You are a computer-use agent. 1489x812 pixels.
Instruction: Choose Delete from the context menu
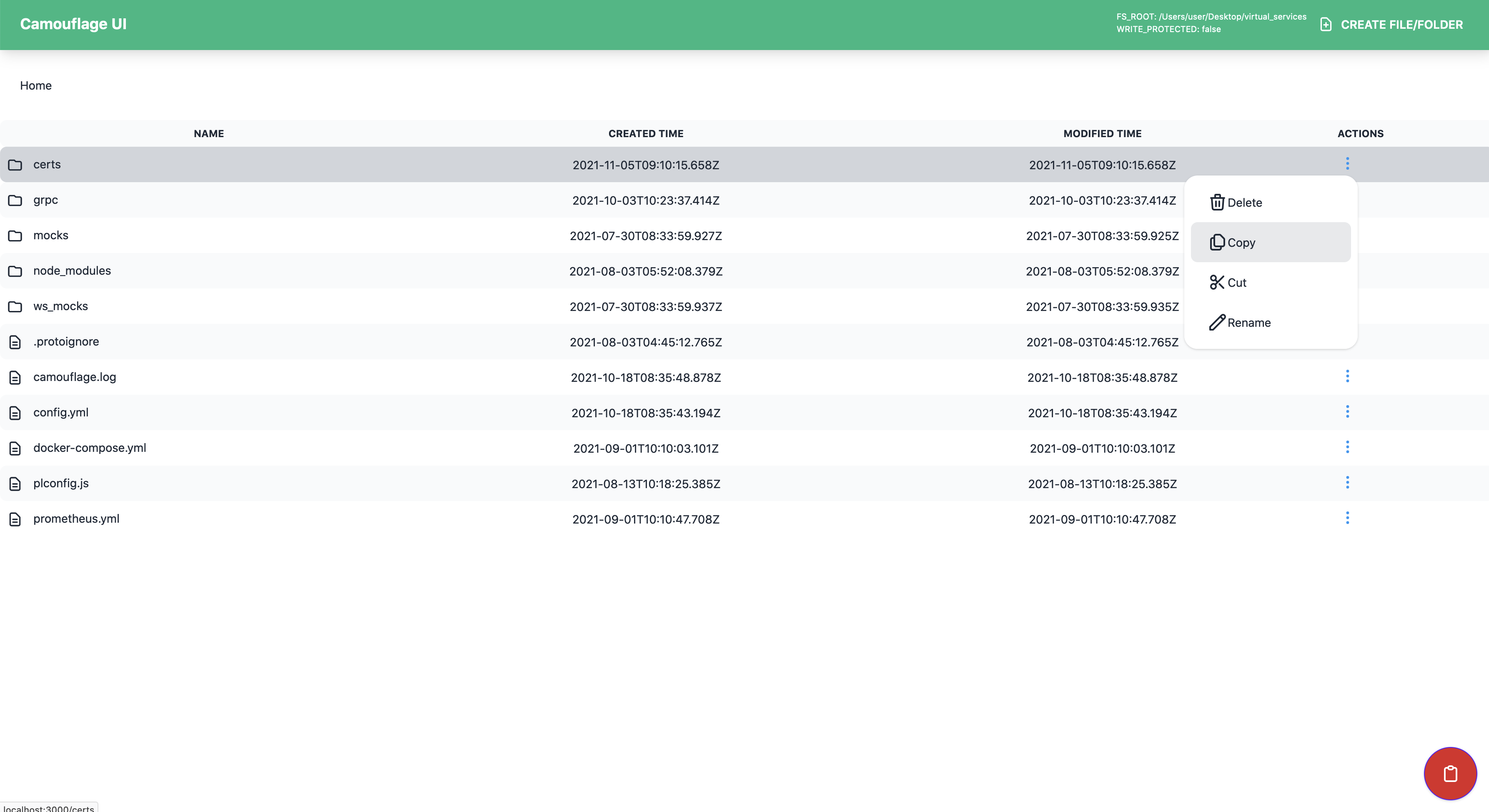1271,202
